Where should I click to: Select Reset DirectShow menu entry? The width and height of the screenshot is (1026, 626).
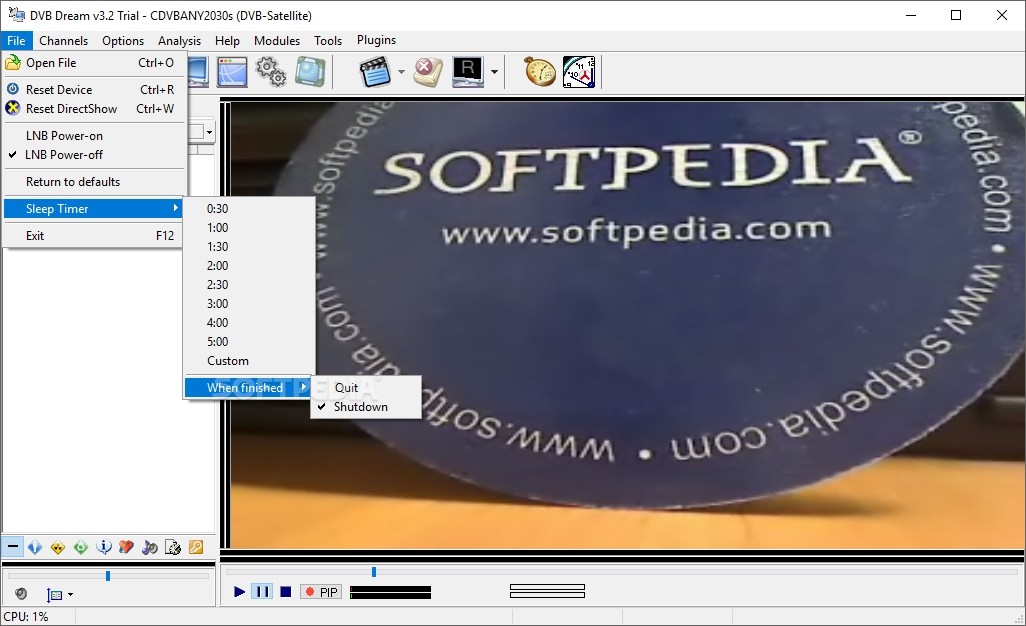coord(95,109)
